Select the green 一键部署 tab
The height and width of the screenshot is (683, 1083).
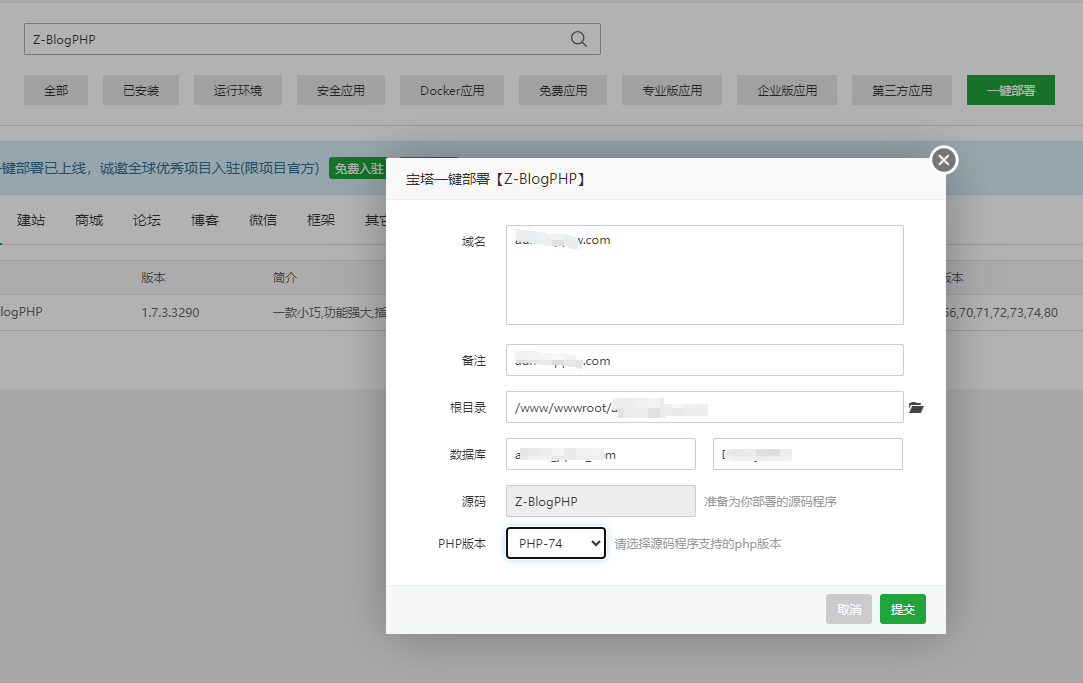click(x=1010, y=90)
